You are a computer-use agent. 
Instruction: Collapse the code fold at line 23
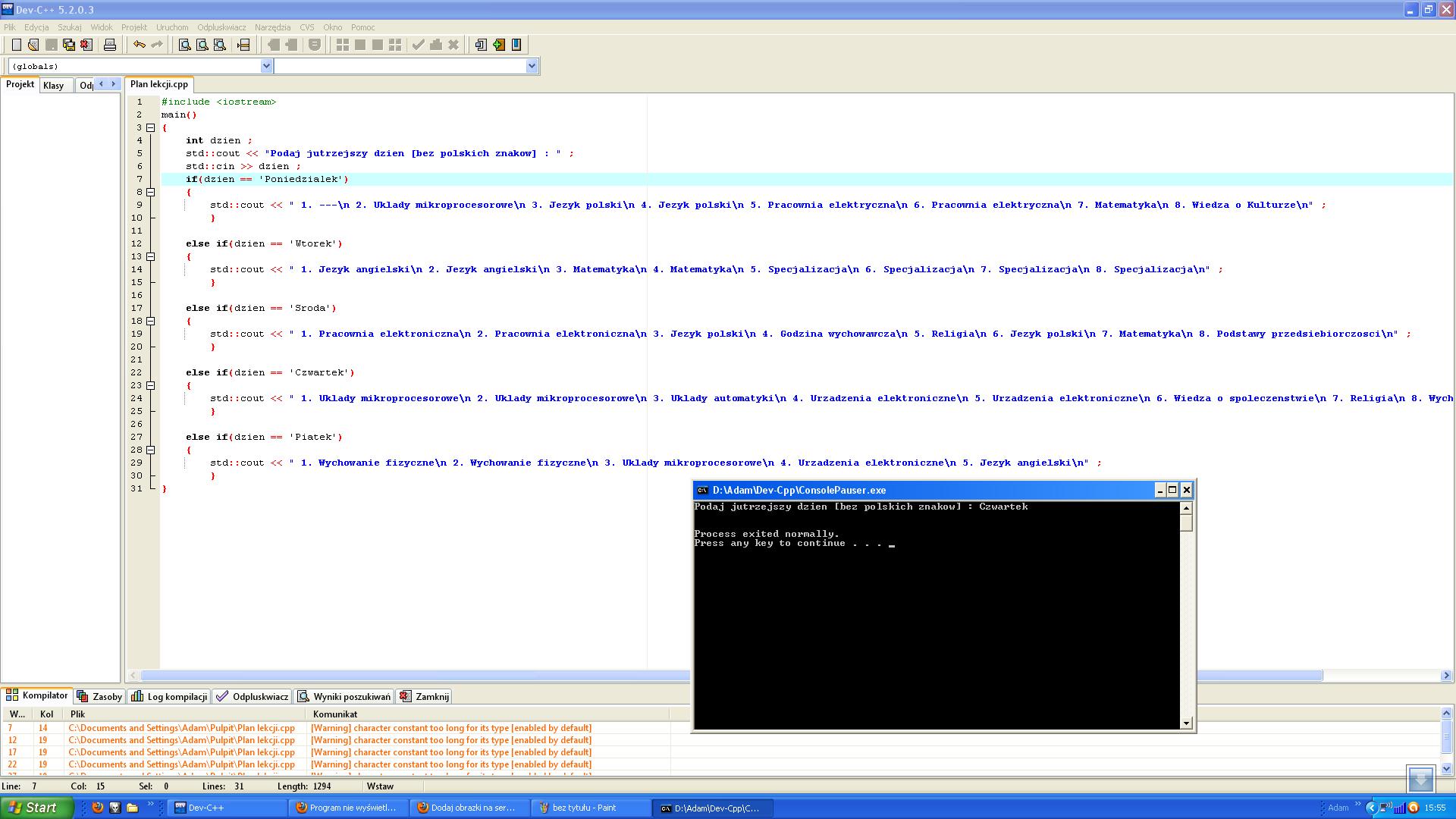tap(150, 385)
